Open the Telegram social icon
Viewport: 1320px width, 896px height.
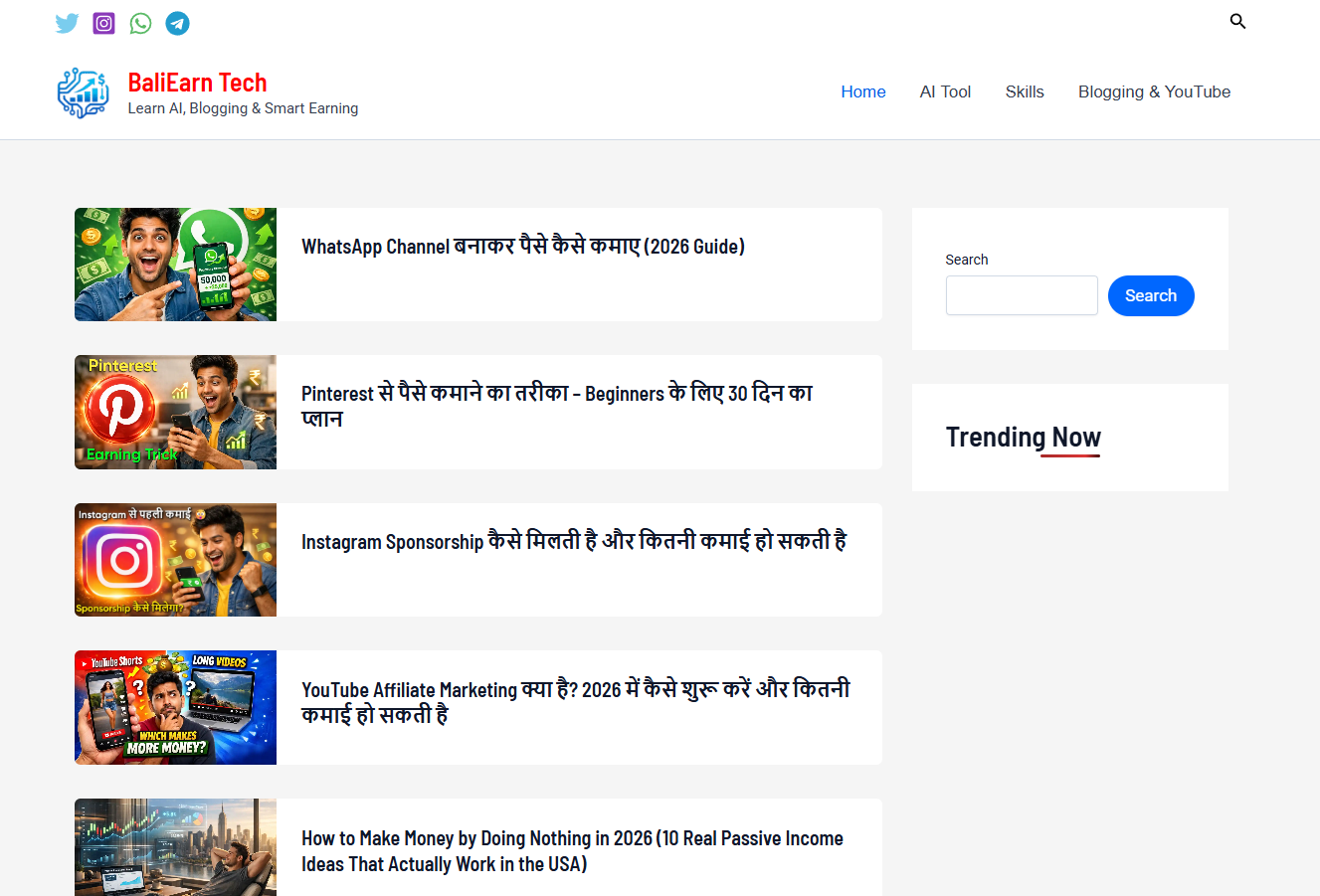pyautogui.click(x=178, y=23)
